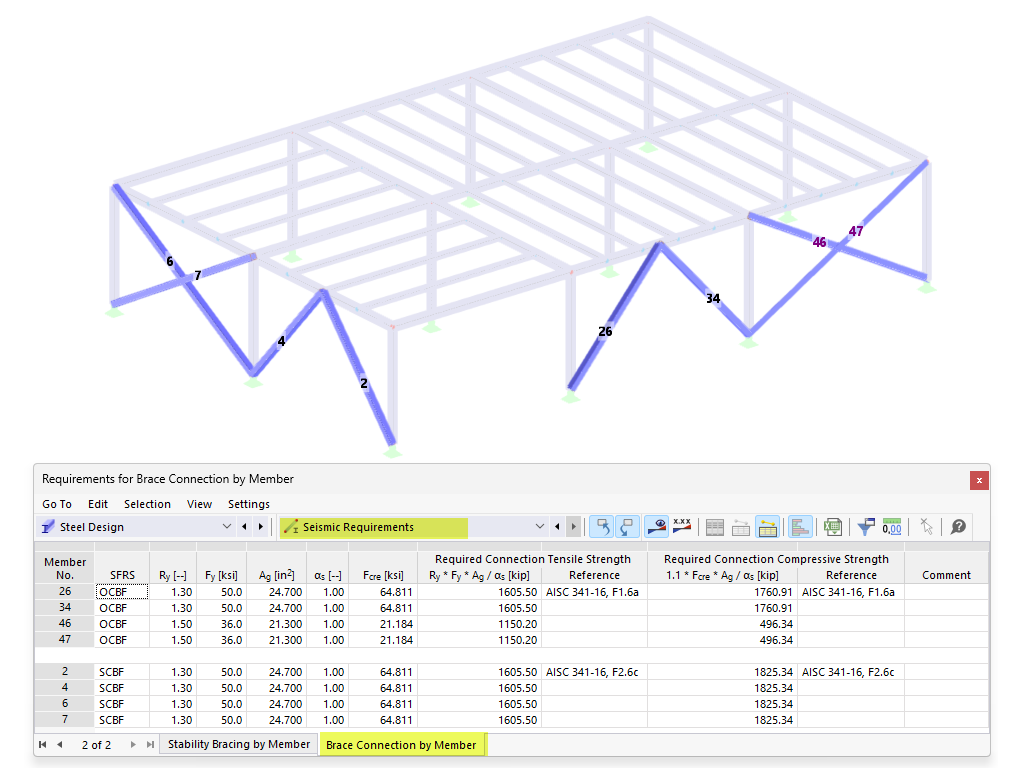This screenshot has width=1024, height=768.
Task: Click the Selection menu entry
Action: point(147,504)
